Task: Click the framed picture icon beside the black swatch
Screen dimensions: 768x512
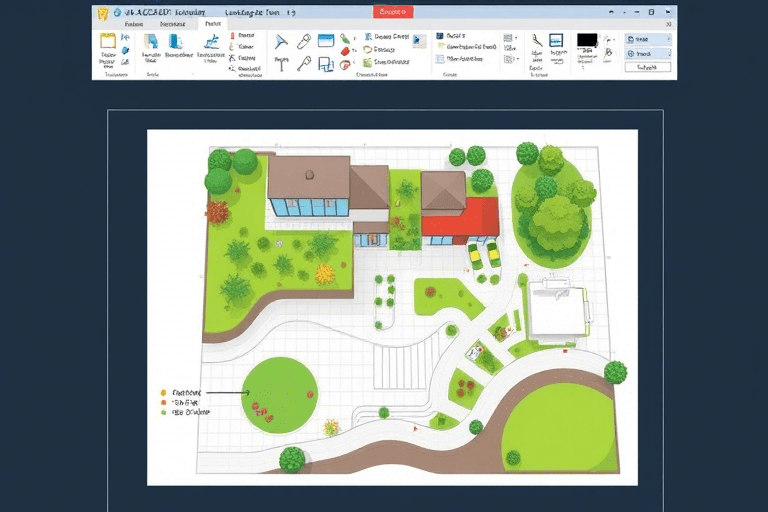Action: pos(557,42)
